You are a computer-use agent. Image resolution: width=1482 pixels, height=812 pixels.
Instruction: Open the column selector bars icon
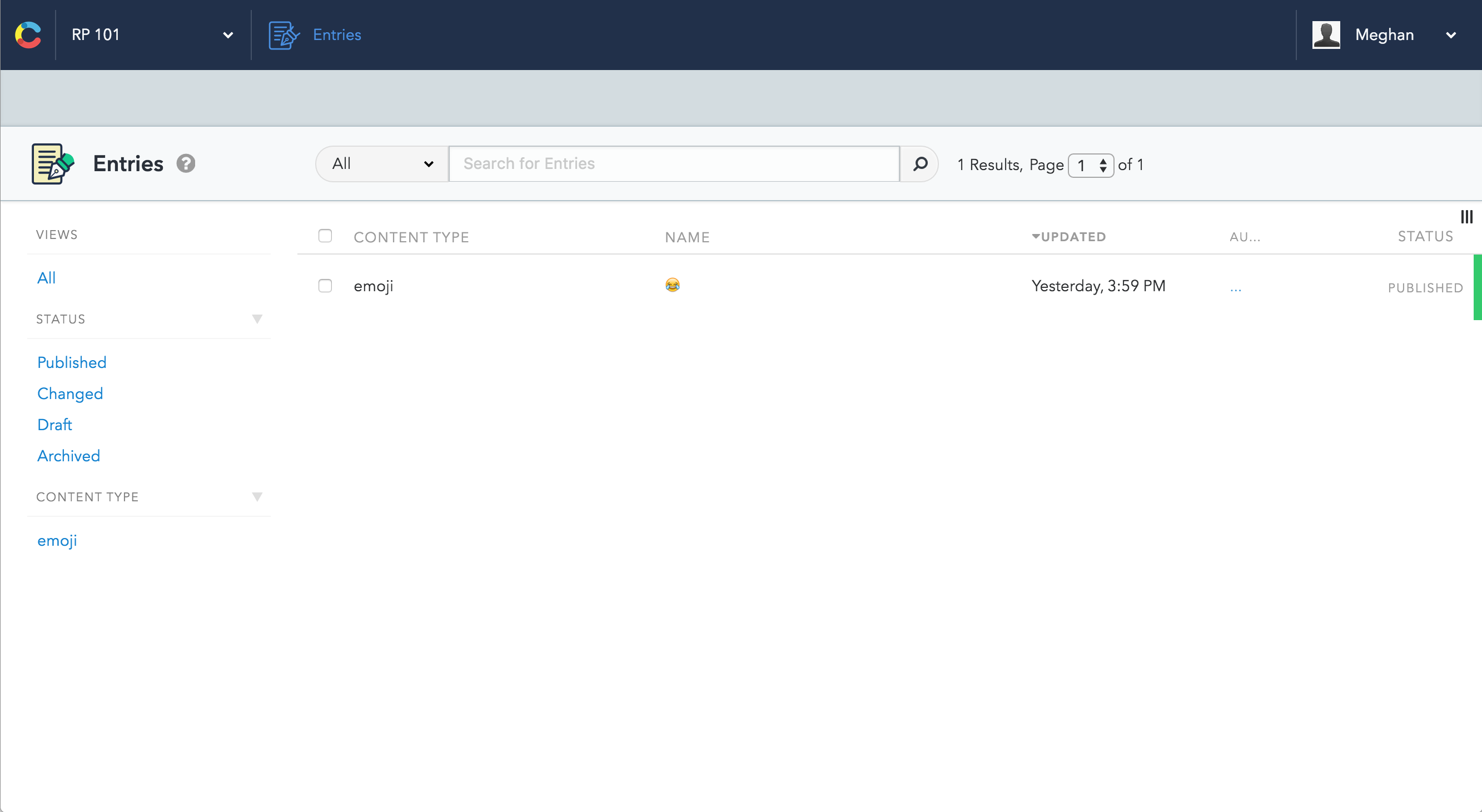pos(1466,217)
